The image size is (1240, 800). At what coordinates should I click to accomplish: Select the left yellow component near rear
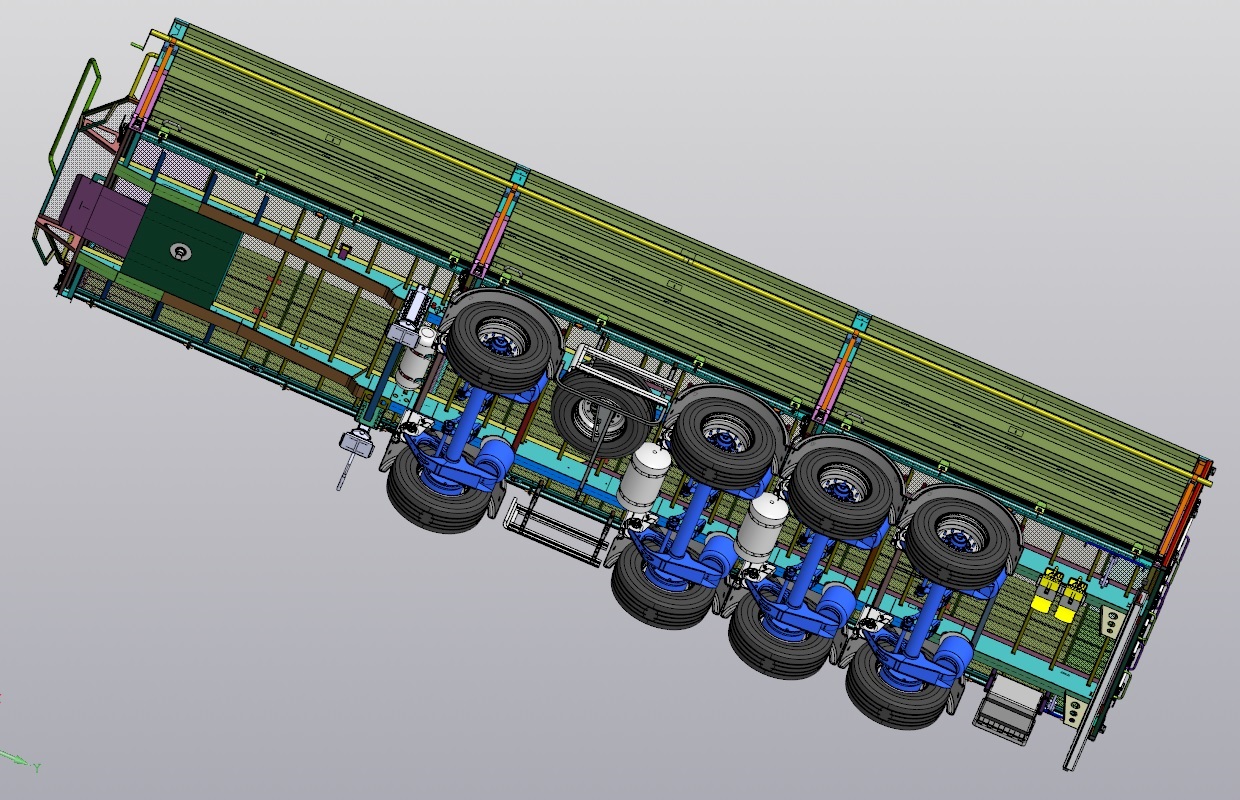(1044, 593)
